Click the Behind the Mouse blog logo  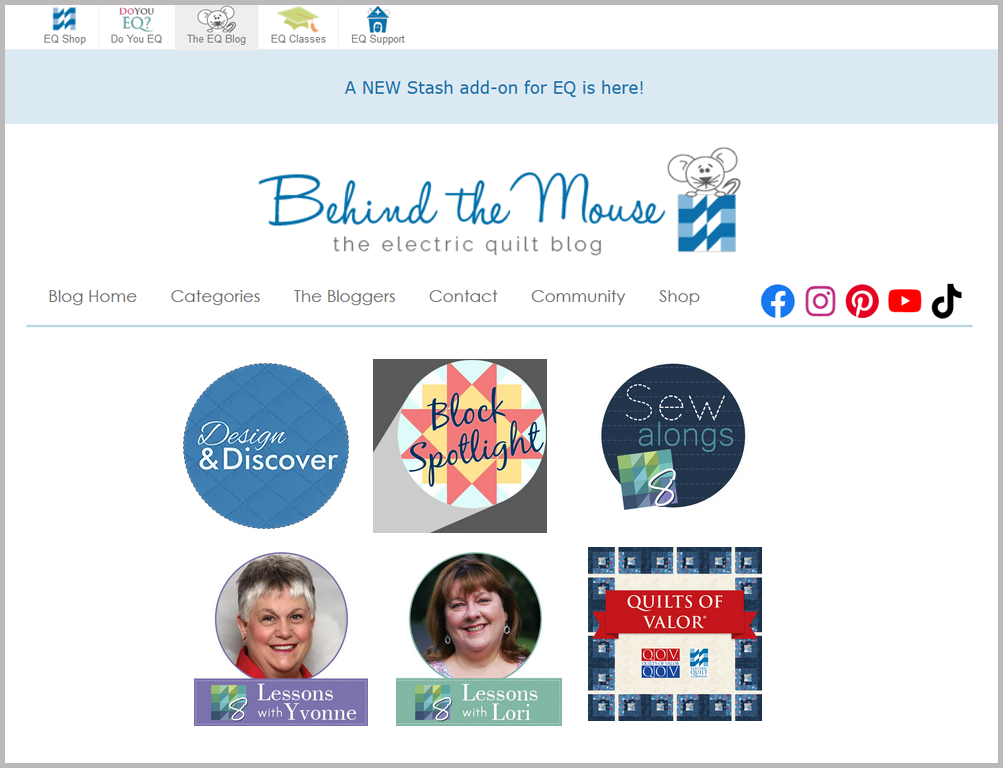(500, 203)
